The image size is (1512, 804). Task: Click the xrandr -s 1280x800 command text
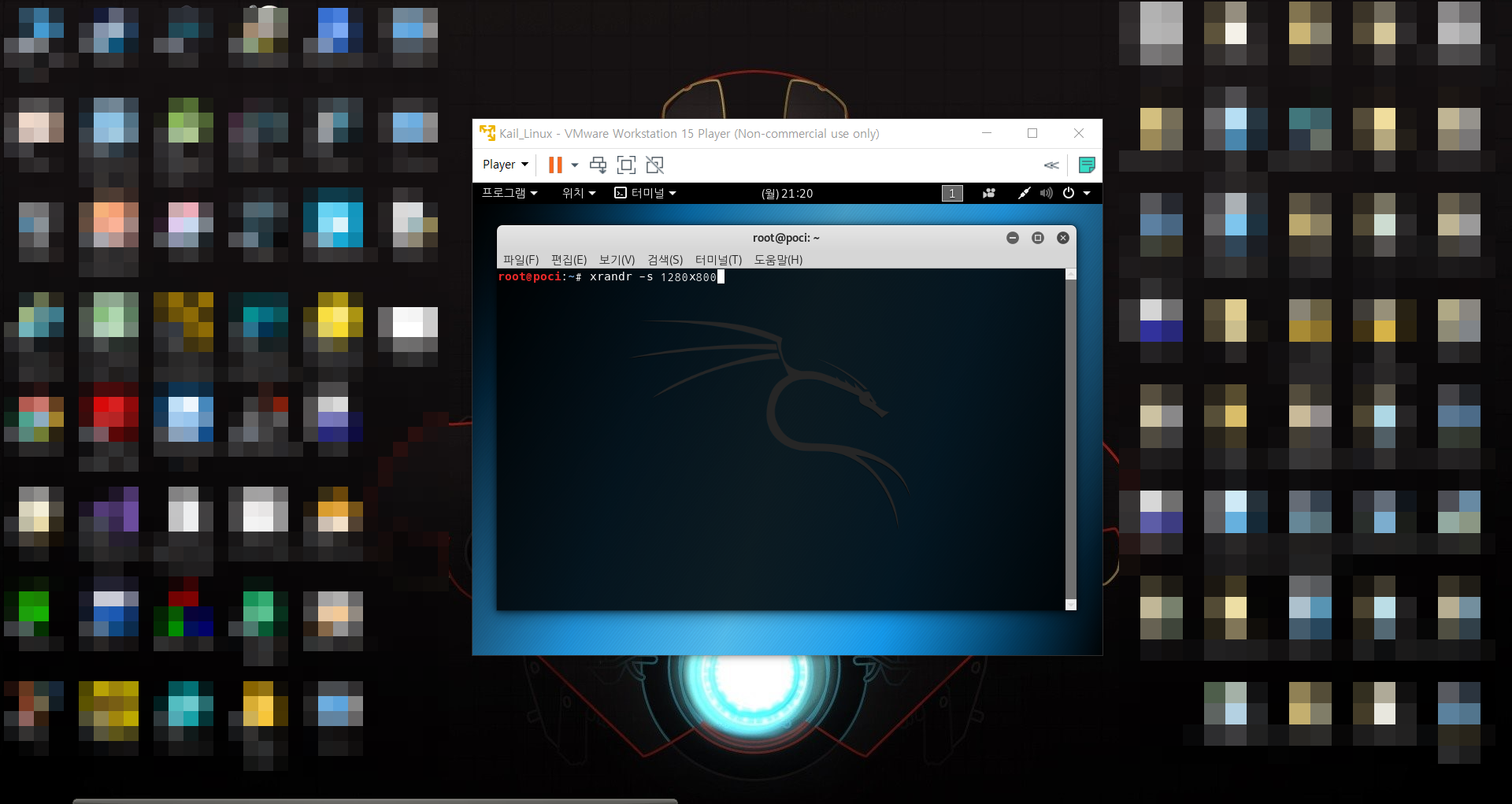click(x=653, y=277)
